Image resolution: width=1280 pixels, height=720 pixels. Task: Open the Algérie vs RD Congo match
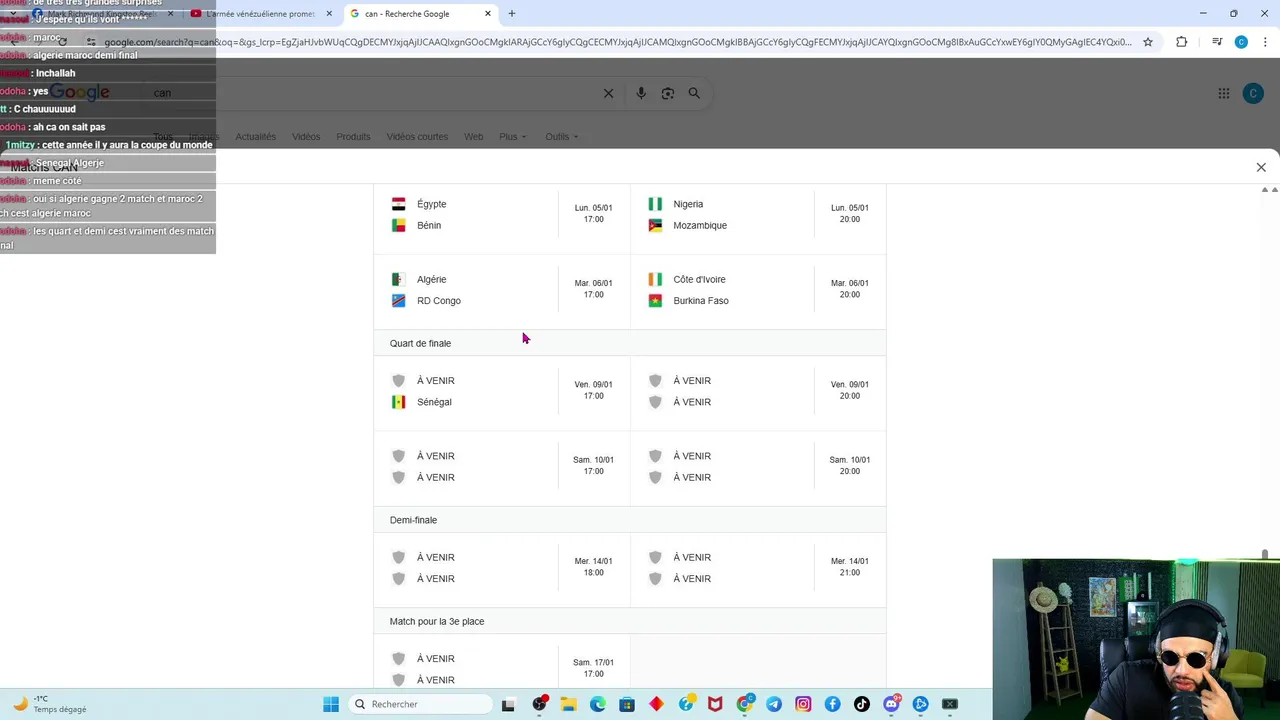tap(502, 290)
